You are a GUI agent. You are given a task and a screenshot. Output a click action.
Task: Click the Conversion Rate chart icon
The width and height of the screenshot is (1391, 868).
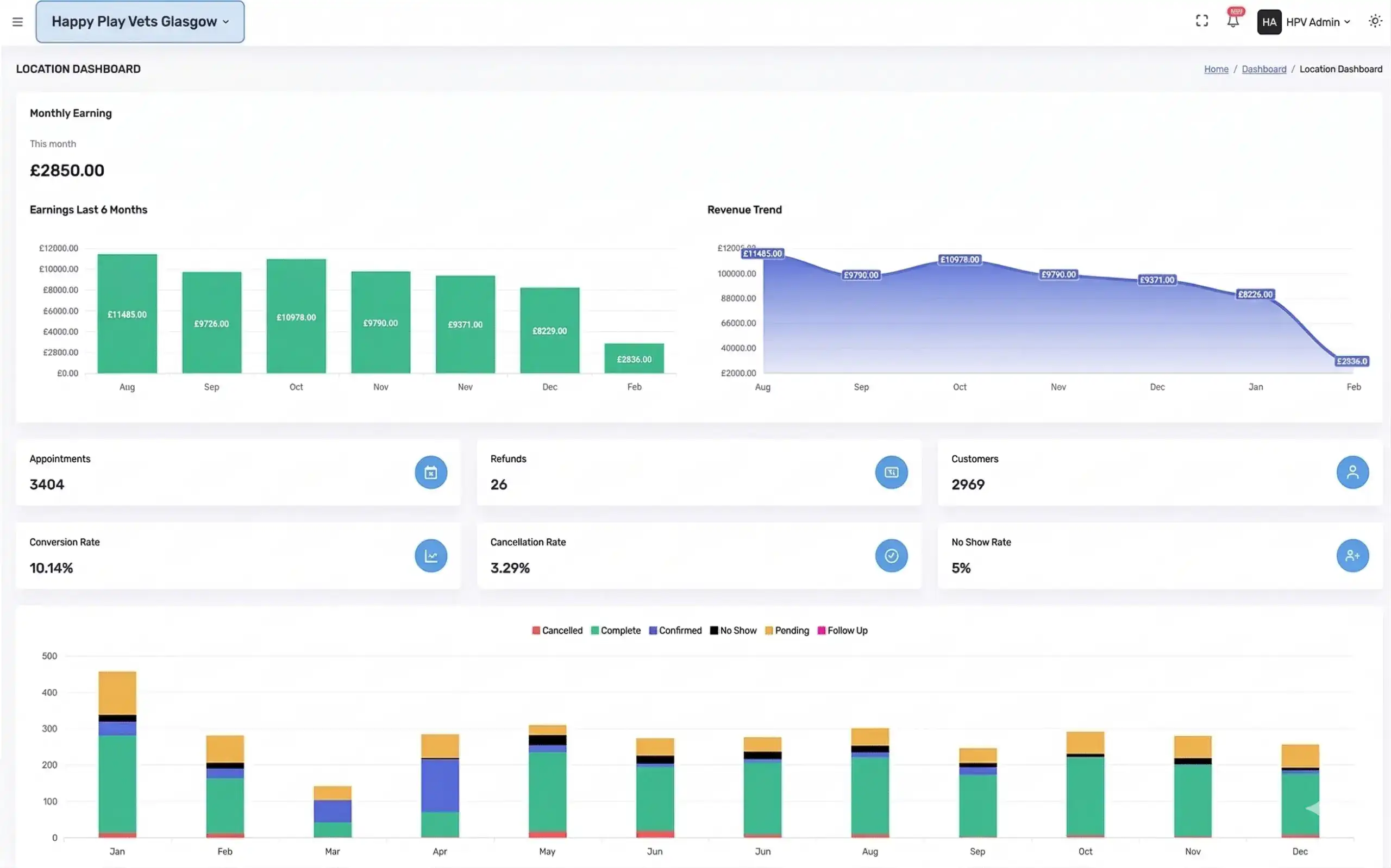pos(430,555)
